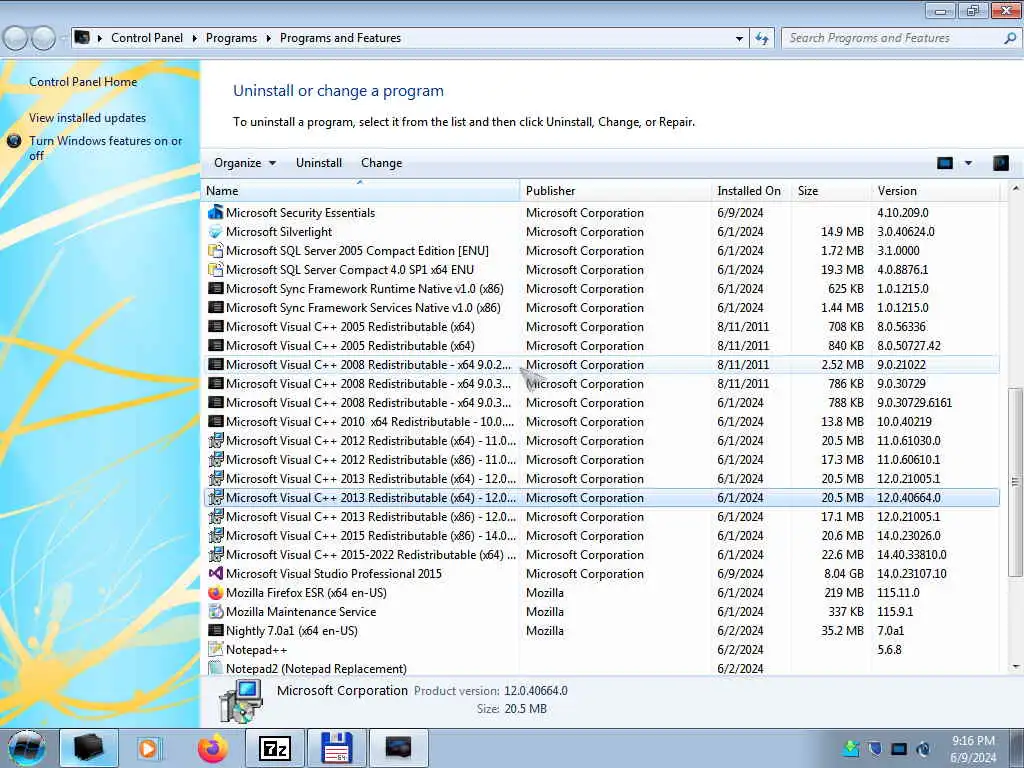Viewport: 1024px width, 768px height.
Task: Select Visual C++ 2015-2022 Redistributable (x64) row
Action: click(x=601, y=554)
